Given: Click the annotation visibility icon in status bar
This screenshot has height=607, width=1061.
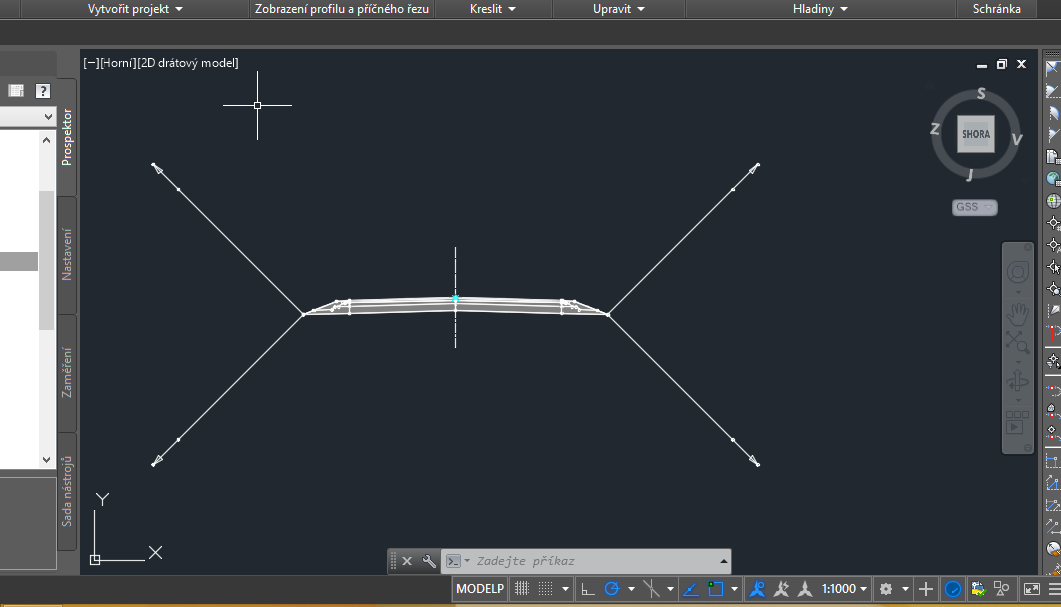Looking at the screenshot, I should 782,589.
